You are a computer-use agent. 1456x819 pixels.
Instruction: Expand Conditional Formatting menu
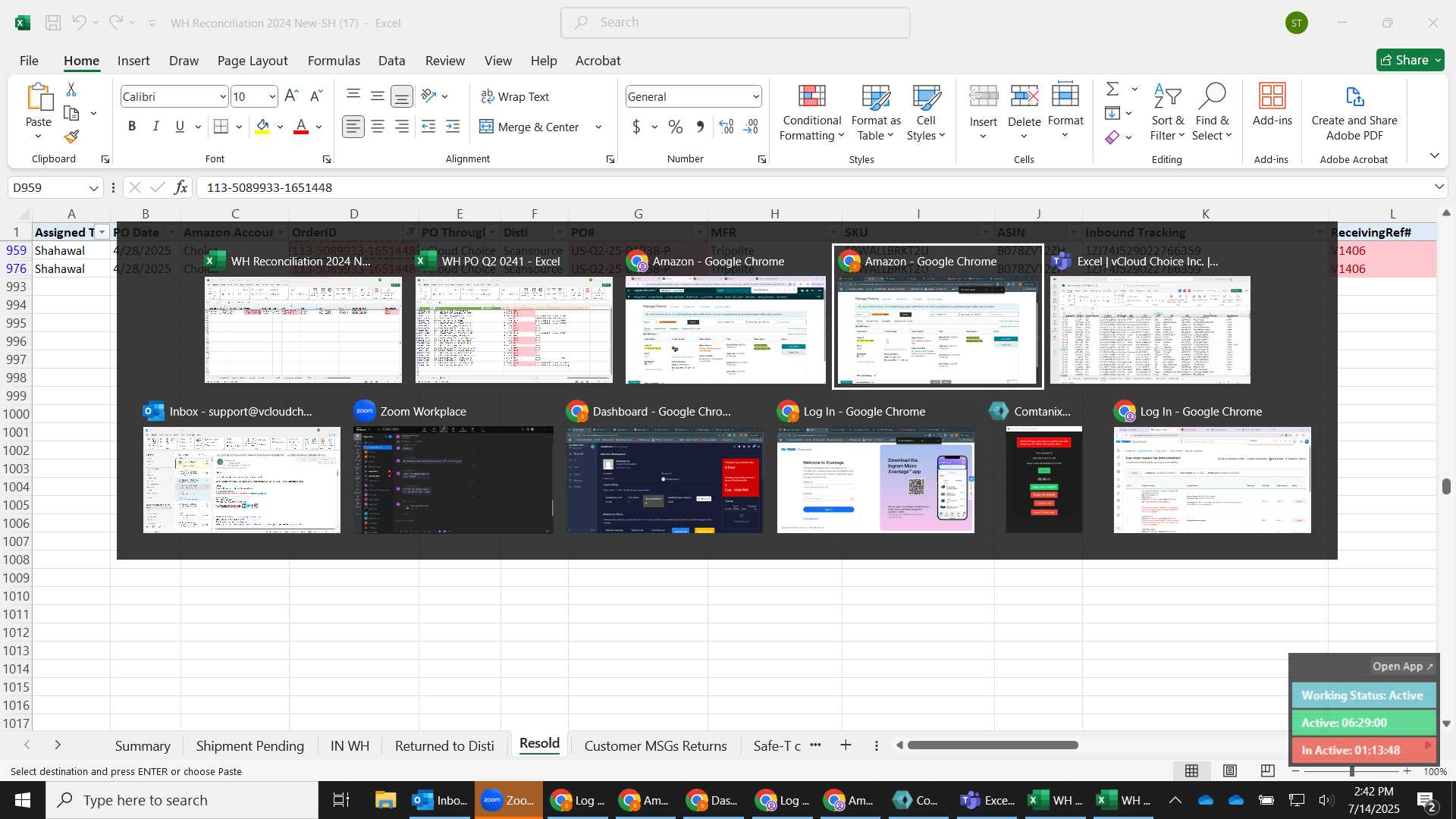click(811, 112)
